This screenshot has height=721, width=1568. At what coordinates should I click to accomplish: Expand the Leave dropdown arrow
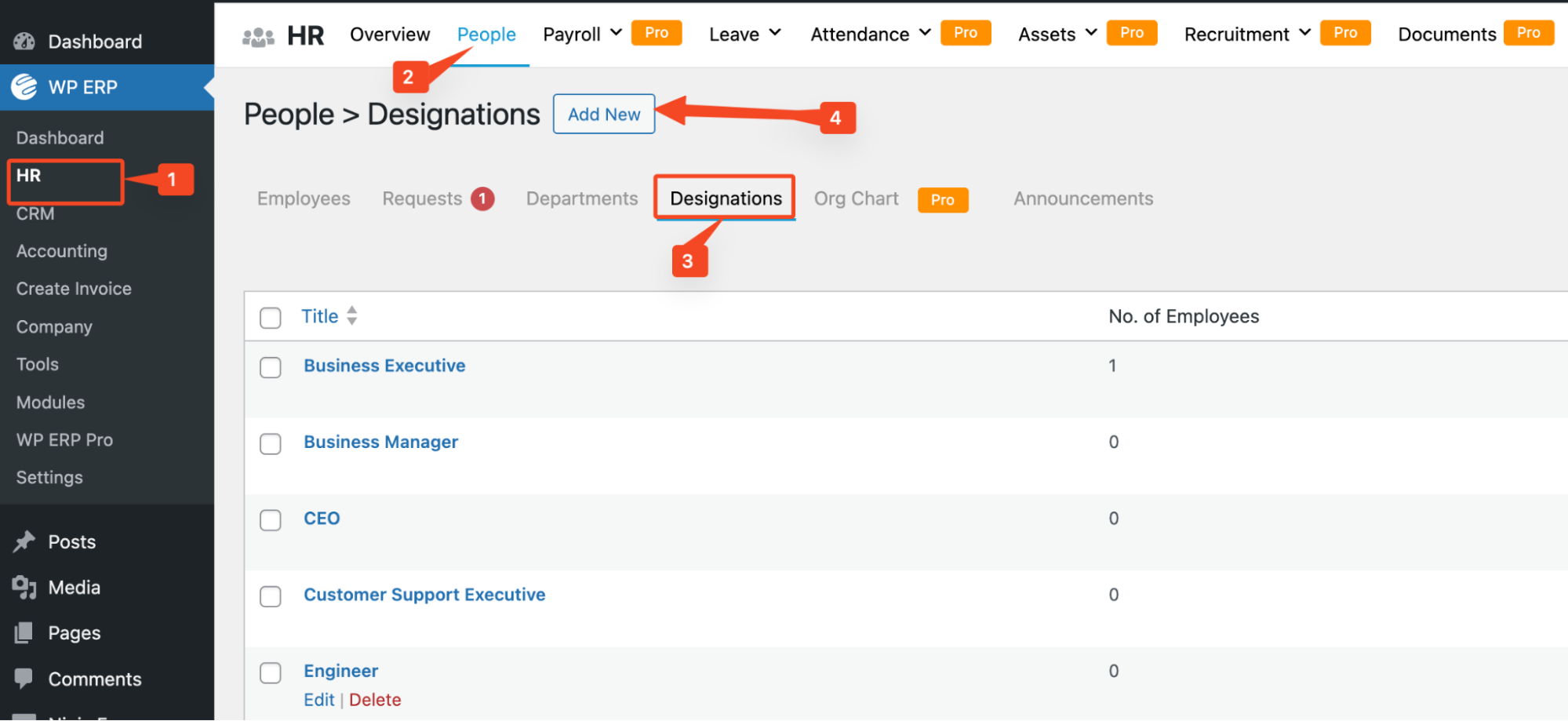[775, 33]
